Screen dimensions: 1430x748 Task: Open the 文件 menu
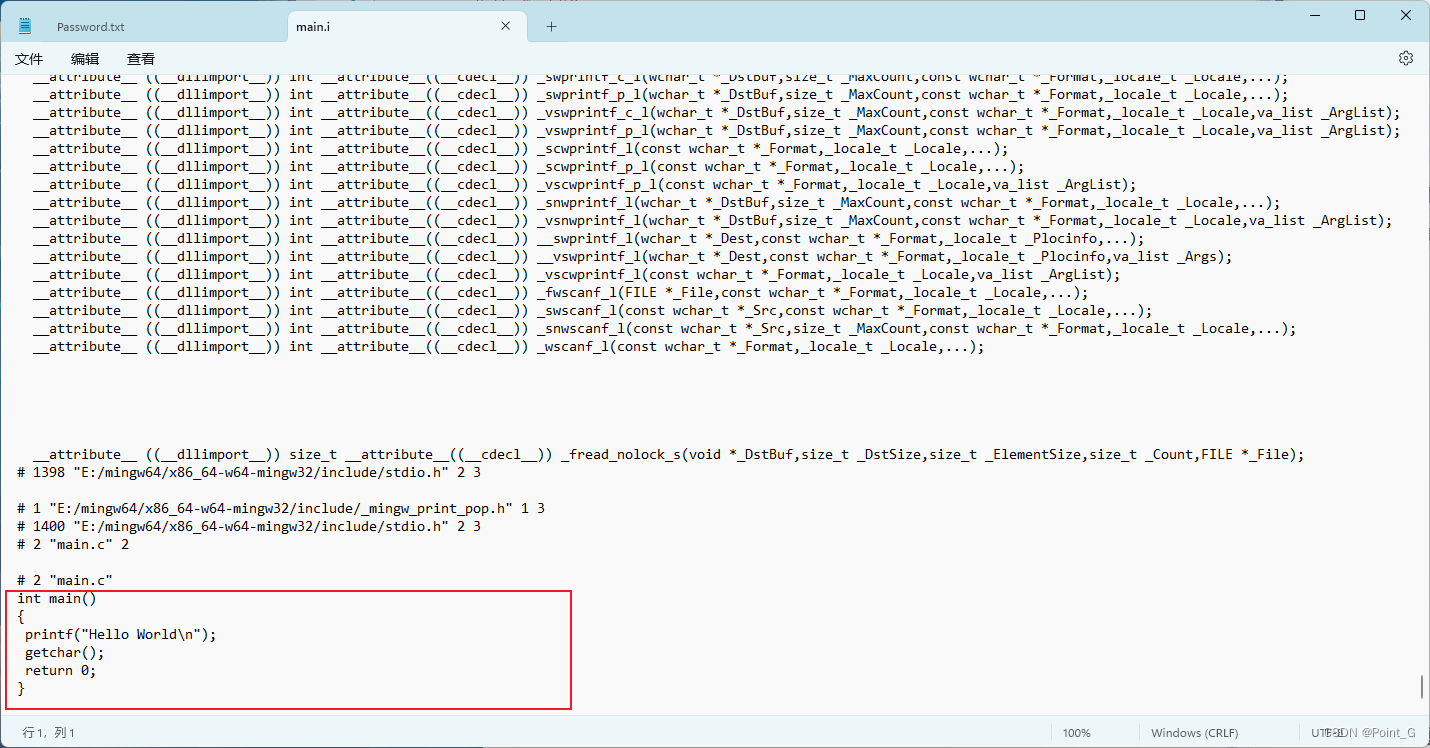[29, 59]
